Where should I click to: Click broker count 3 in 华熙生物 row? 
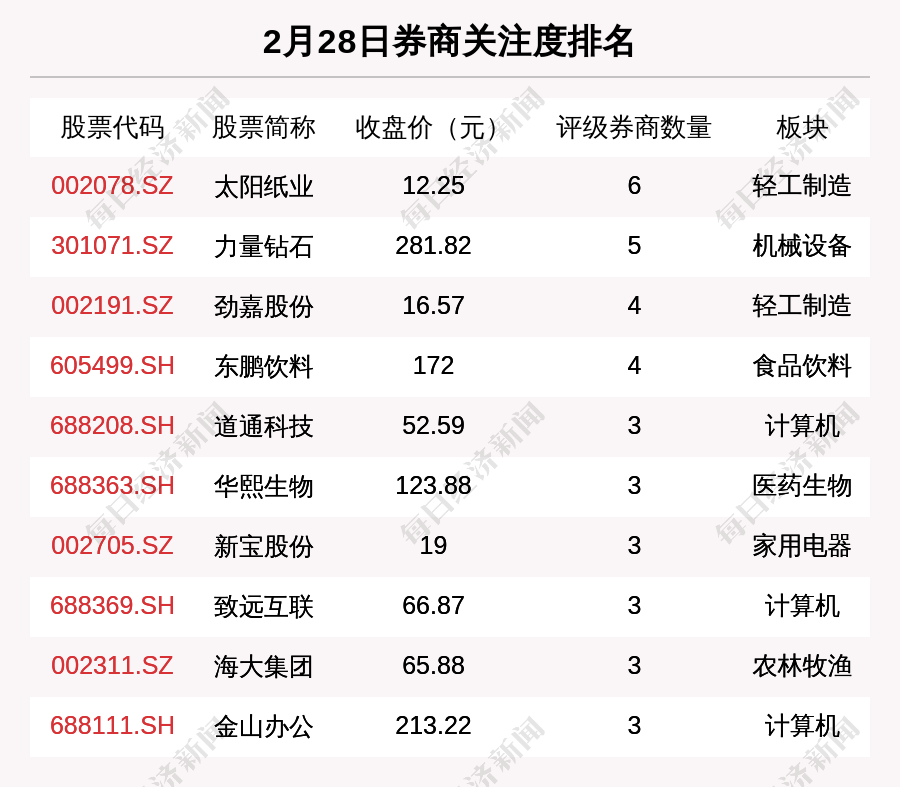pos(634,486)
